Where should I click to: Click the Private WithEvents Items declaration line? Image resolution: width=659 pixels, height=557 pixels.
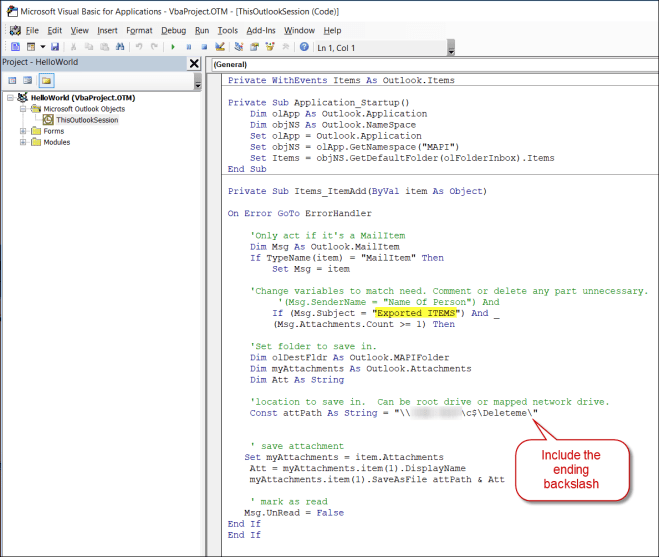click(x=341, y=80)
